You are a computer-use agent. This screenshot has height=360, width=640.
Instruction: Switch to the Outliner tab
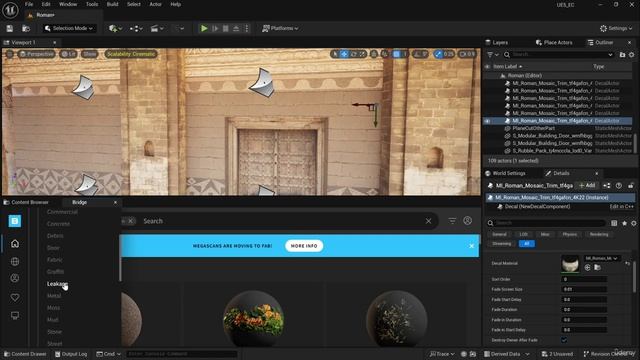pyautogui.click(x=600, y=42)
